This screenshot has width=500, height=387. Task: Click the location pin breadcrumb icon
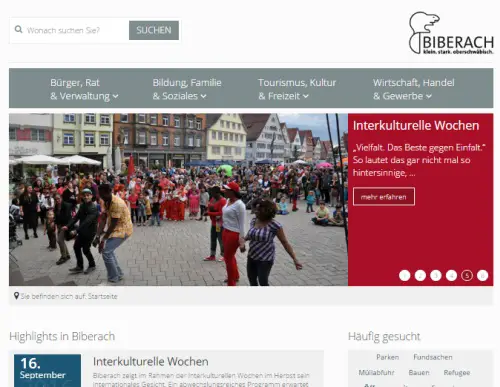pos(16,296)
